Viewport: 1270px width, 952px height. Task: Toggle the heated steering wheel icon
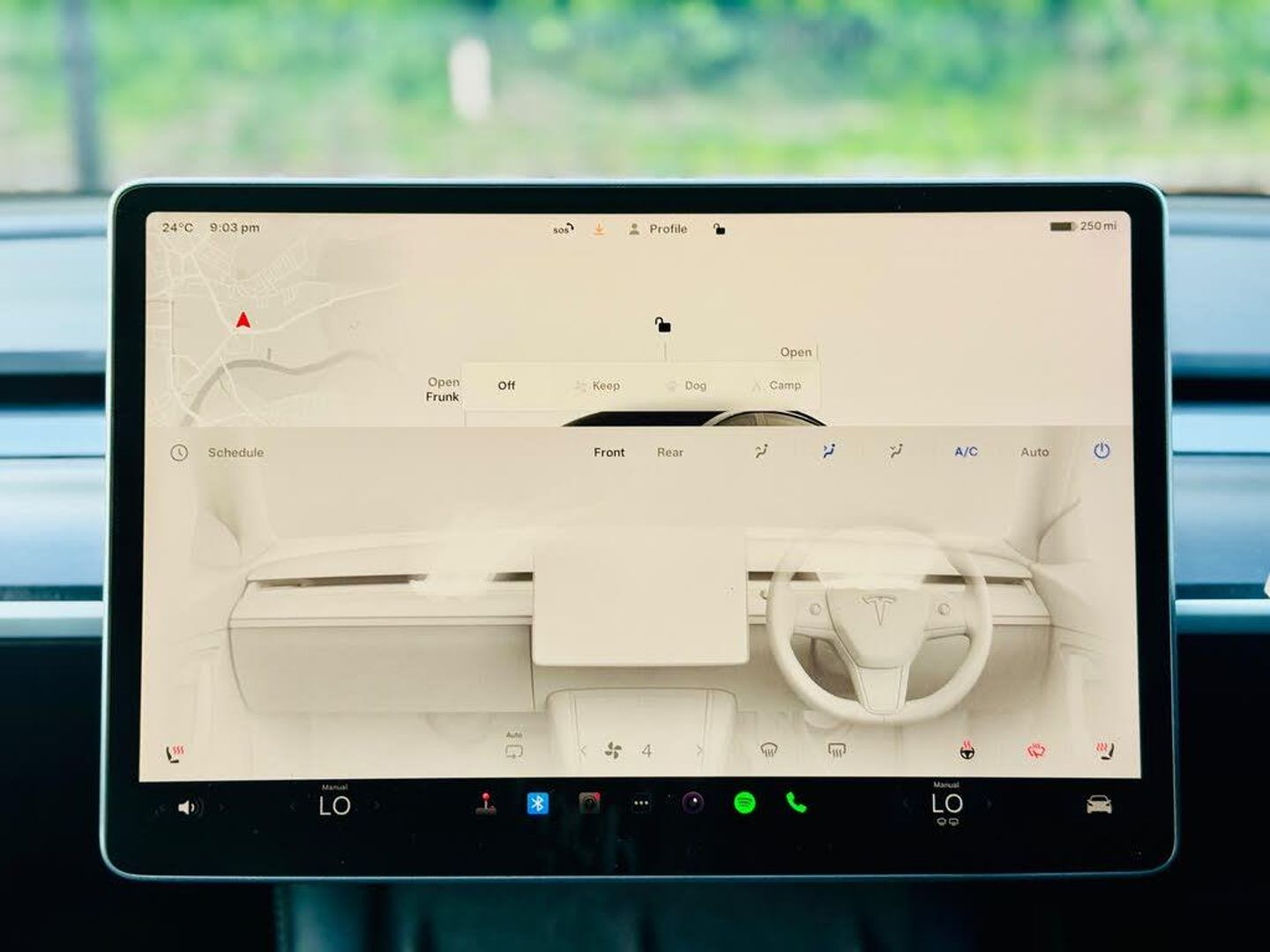(x=967, y=750)
